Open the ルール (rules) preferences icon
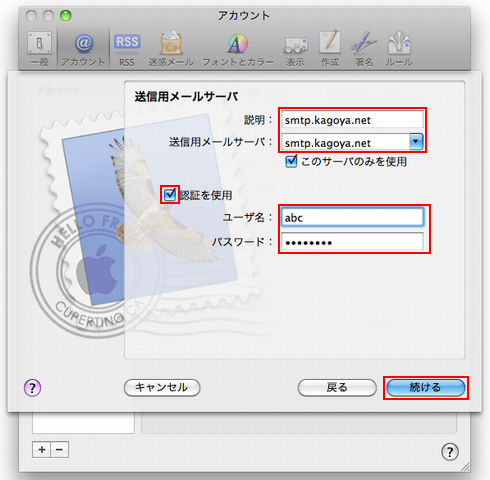 tap(399, 49)
